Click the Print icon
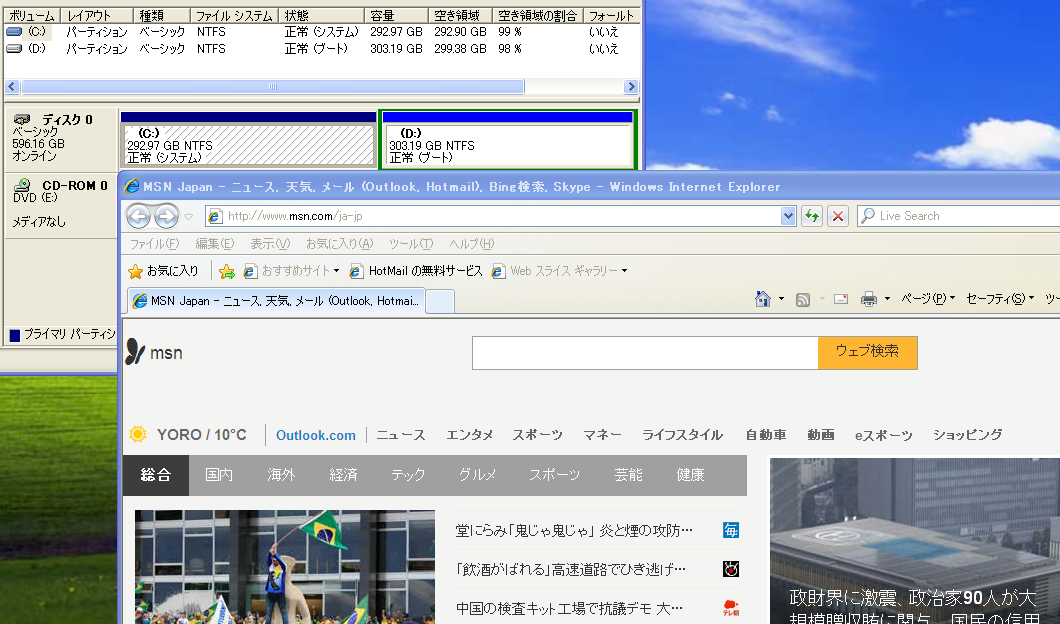Image resolution: width=1060 pixels, height=624 pixels. [869, 299]
